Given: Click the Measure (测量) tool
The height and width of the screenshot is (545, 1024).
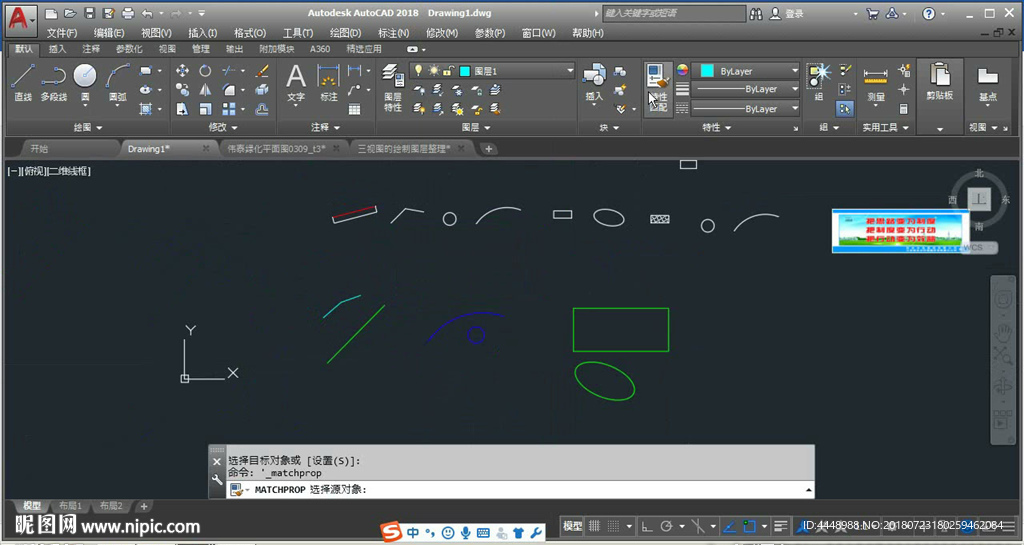Looking at the screenshot, I should (x=875, y=84).
